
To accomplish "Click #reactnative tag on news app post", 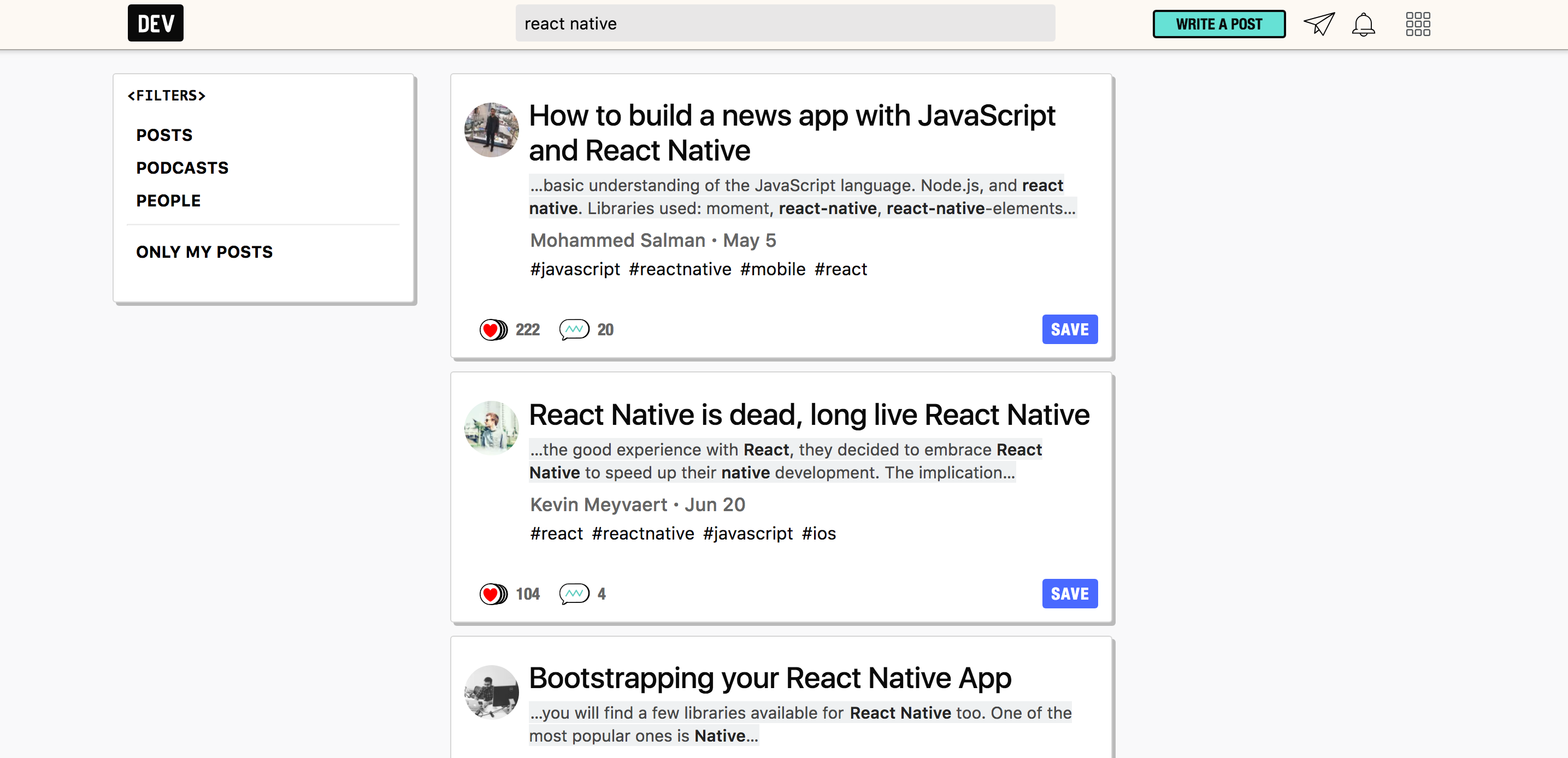I will pyautogui.click(x=680, y=269).
